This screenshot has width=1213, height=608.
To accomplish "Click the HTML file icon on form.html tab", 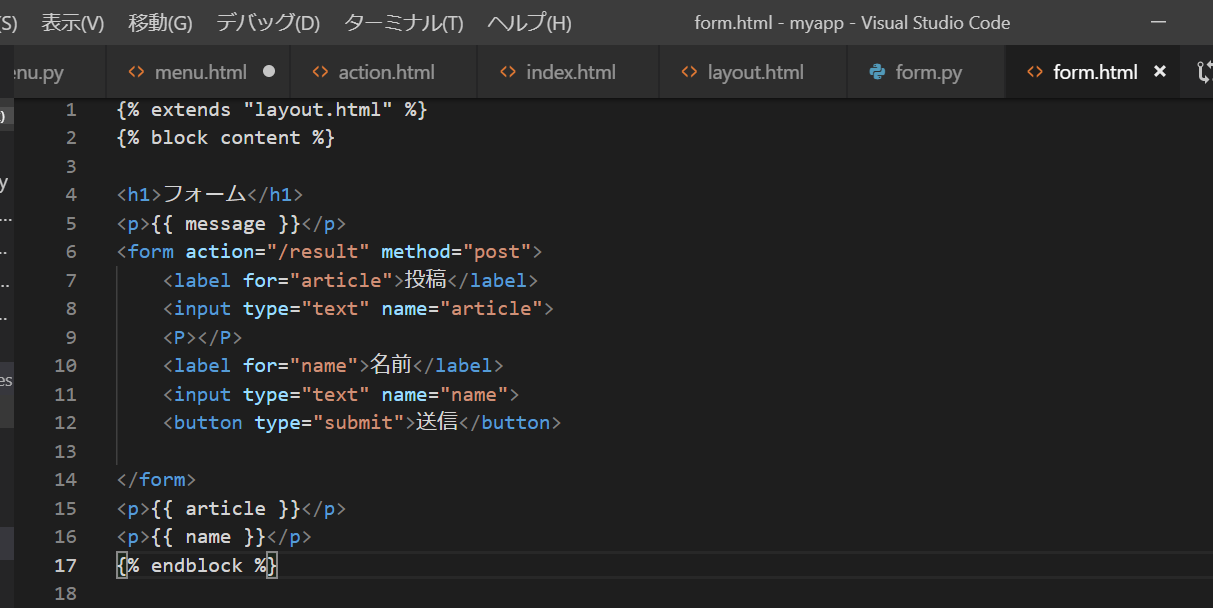I will tap(1035, 72).
